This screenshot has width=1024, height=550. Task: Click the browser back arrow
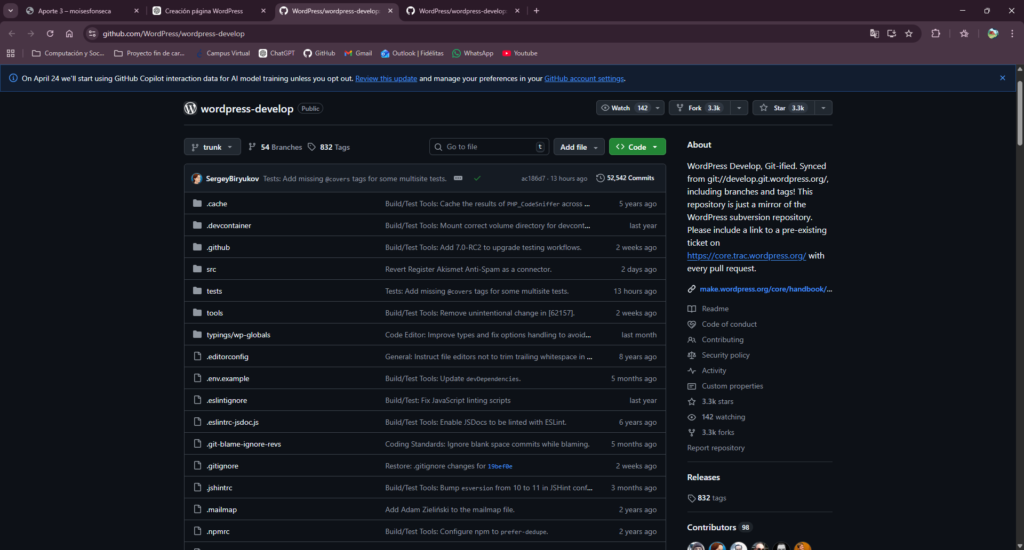tap(12, 33)
